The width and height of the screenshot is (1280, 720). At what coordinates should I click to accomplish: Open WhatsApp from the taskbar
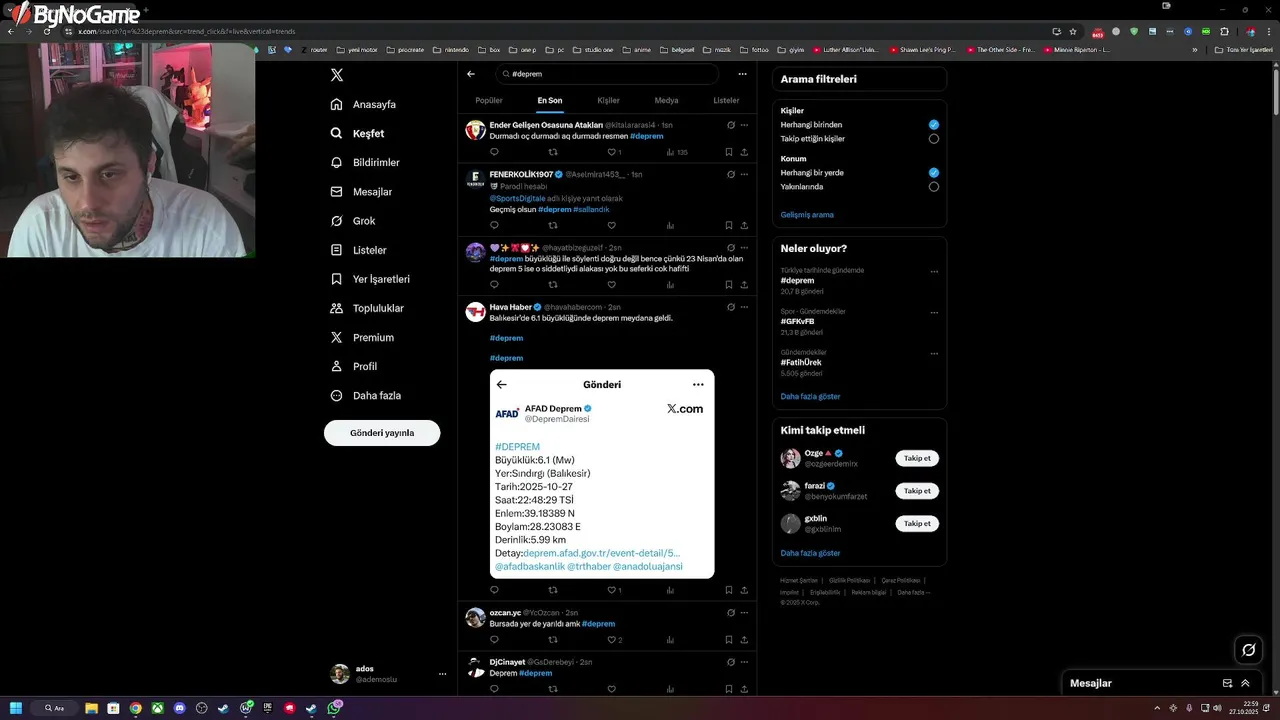[x=334, y=708]
